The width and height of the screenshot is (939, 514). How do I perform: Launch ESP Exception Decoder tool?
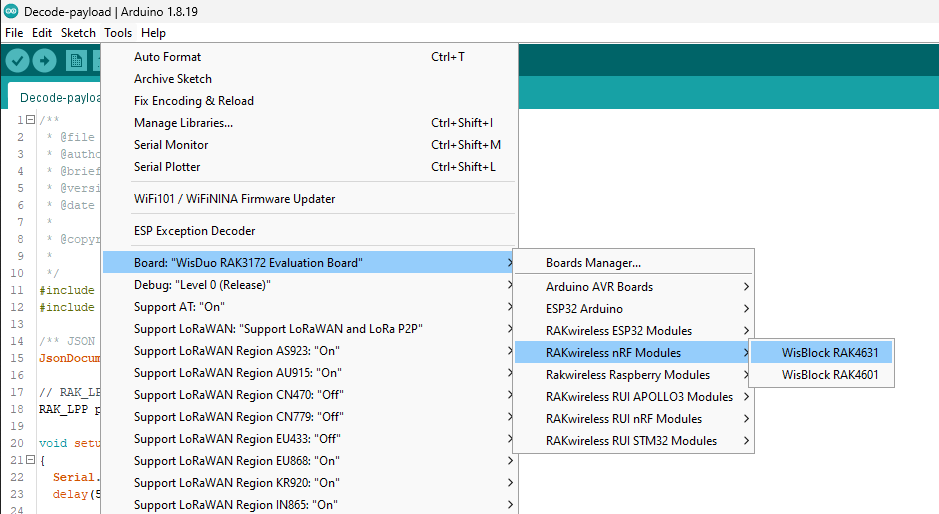click(x=194, y=231)
